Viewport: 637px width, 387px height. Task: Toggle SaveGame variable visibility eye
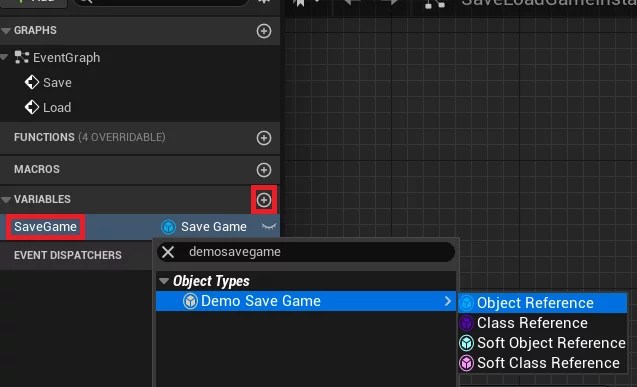pos(269,227)
